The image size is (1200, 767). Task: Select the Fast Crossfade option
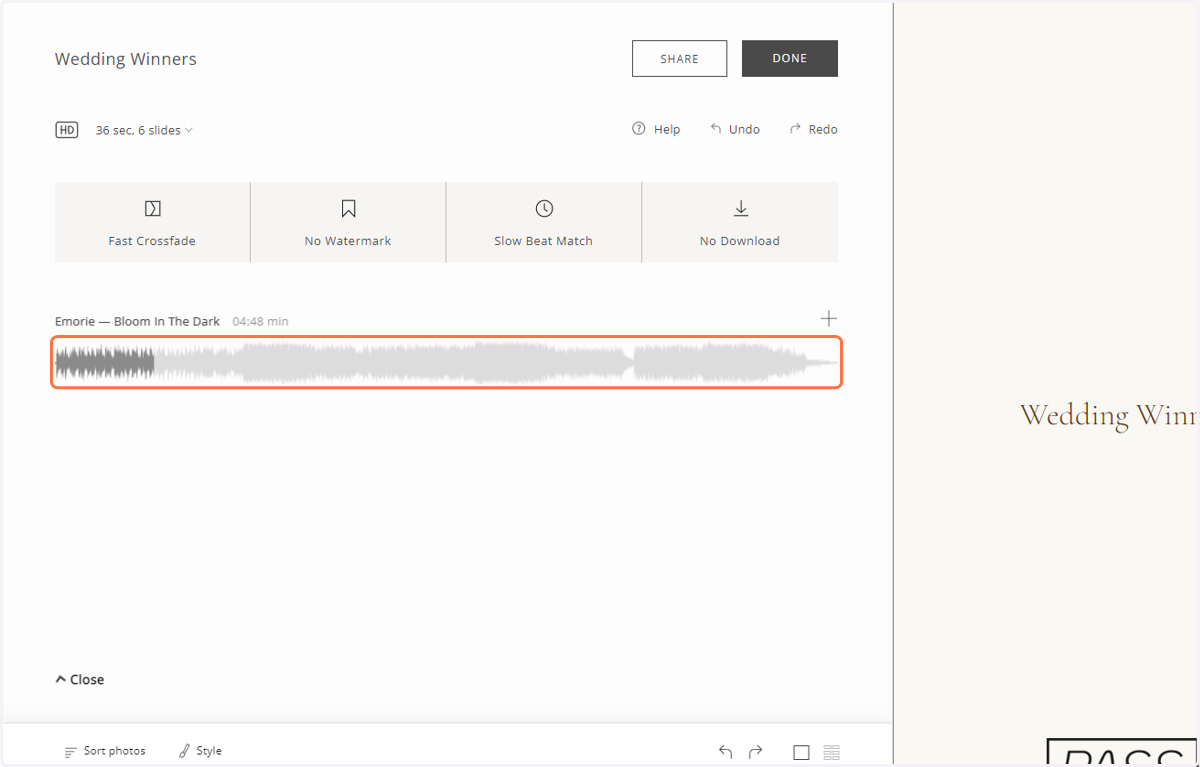pyautogui.click(x=152, y=222)
